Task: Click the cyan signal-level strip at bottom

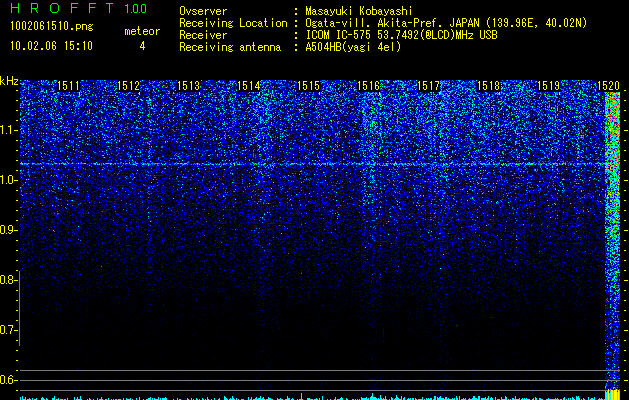Action: pos(313,397)
